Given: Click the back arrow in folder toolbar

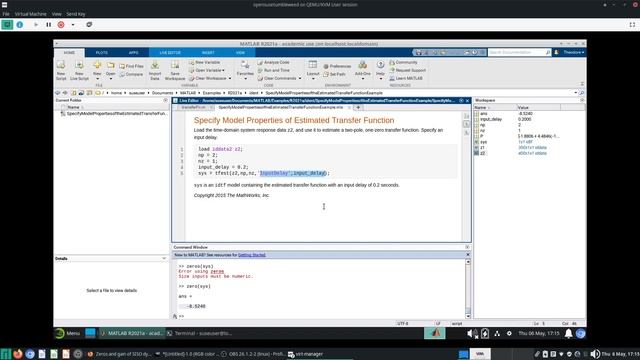Looking at the screenshot, I should coord(58,93).
